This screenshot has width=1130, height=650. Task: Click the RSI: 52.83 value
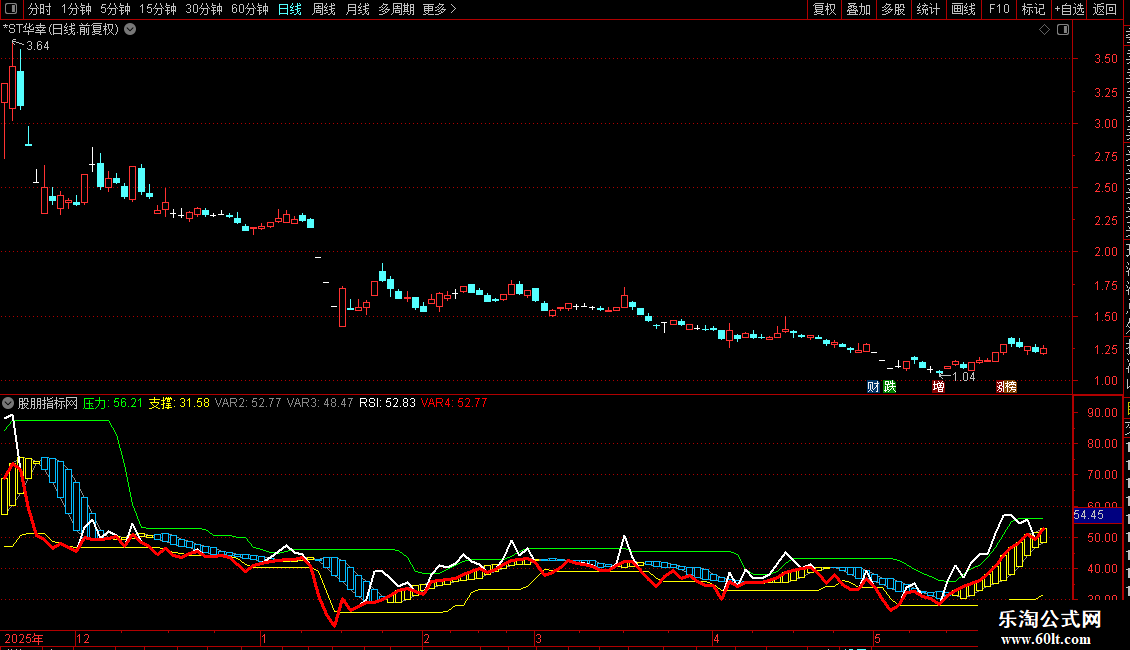[x=388, y=403]
